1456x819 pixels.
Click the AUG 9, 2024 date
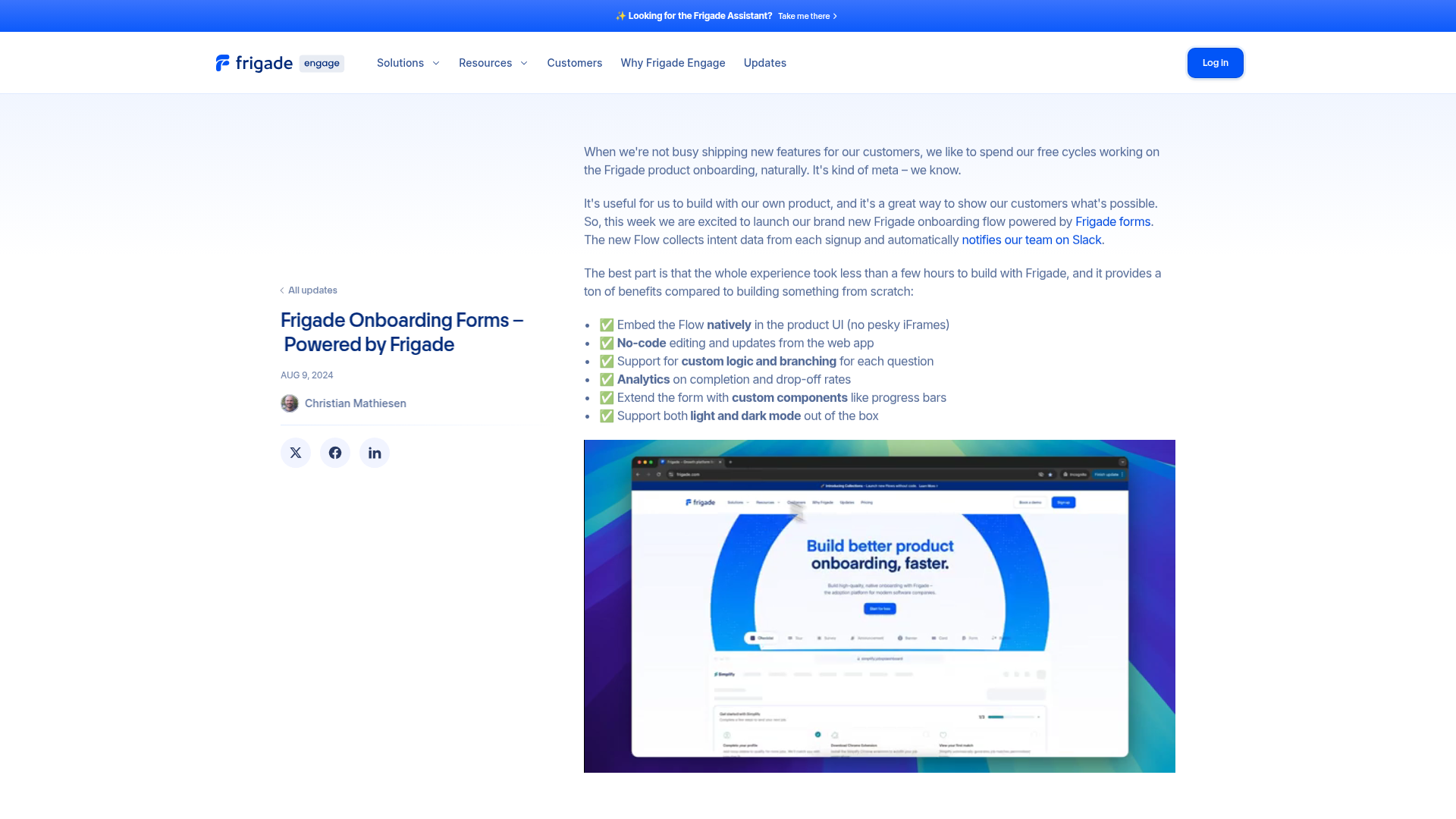[307, 375]
